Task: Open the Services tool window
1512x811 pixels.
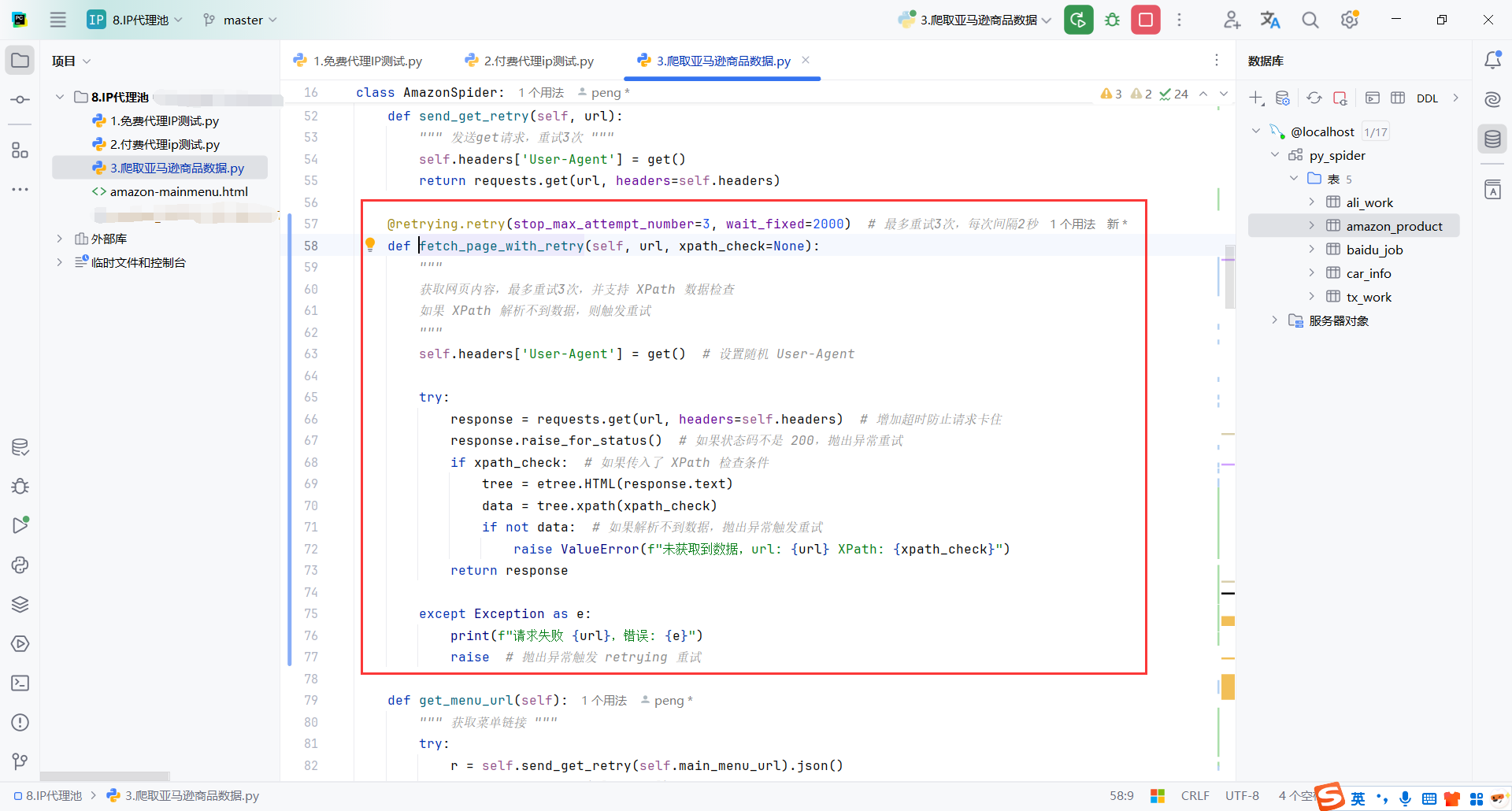Action: click(x=20, y=644)
